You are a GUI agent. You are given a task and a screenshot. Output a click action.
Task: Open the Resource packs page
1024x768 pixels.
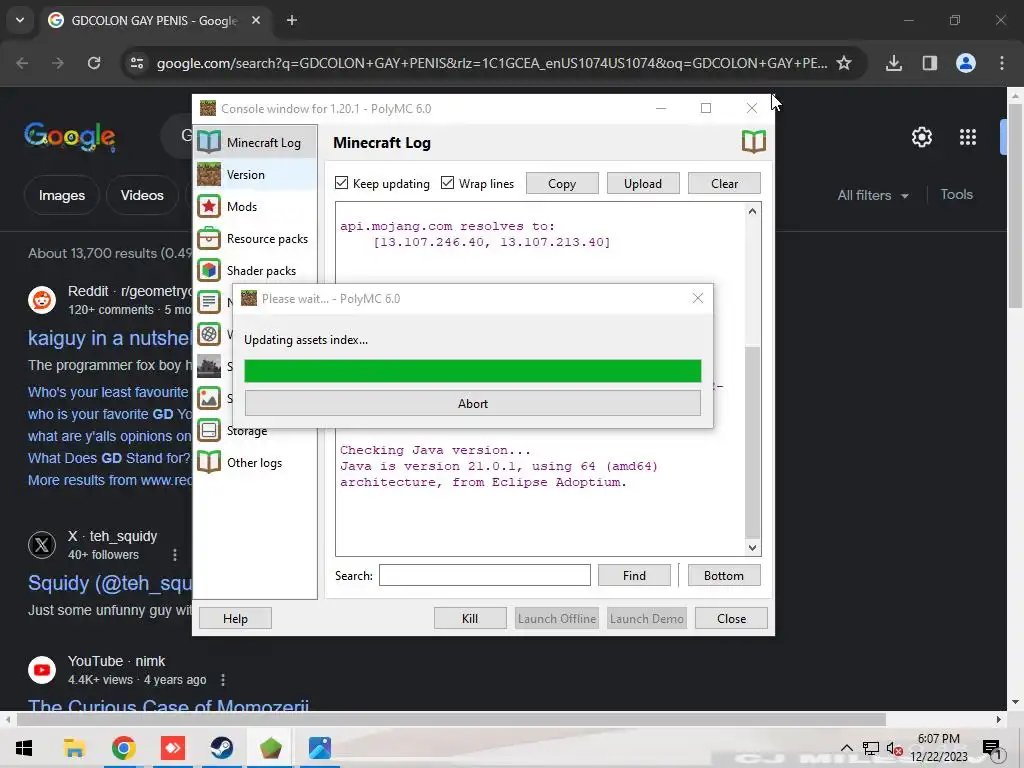[x=255, y=238]
